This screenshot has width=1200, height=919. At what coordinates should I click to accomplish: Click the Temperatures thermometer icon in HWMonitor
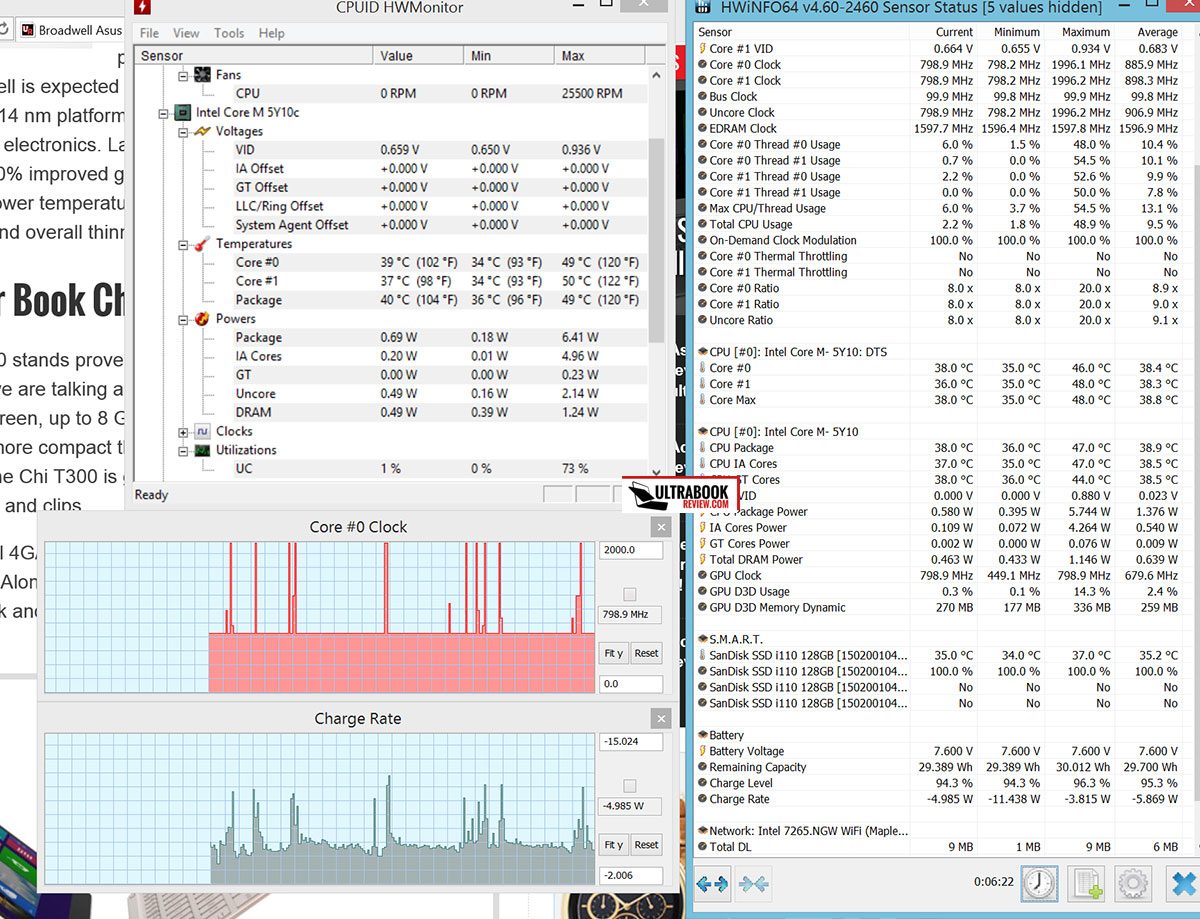click(201, 244)
